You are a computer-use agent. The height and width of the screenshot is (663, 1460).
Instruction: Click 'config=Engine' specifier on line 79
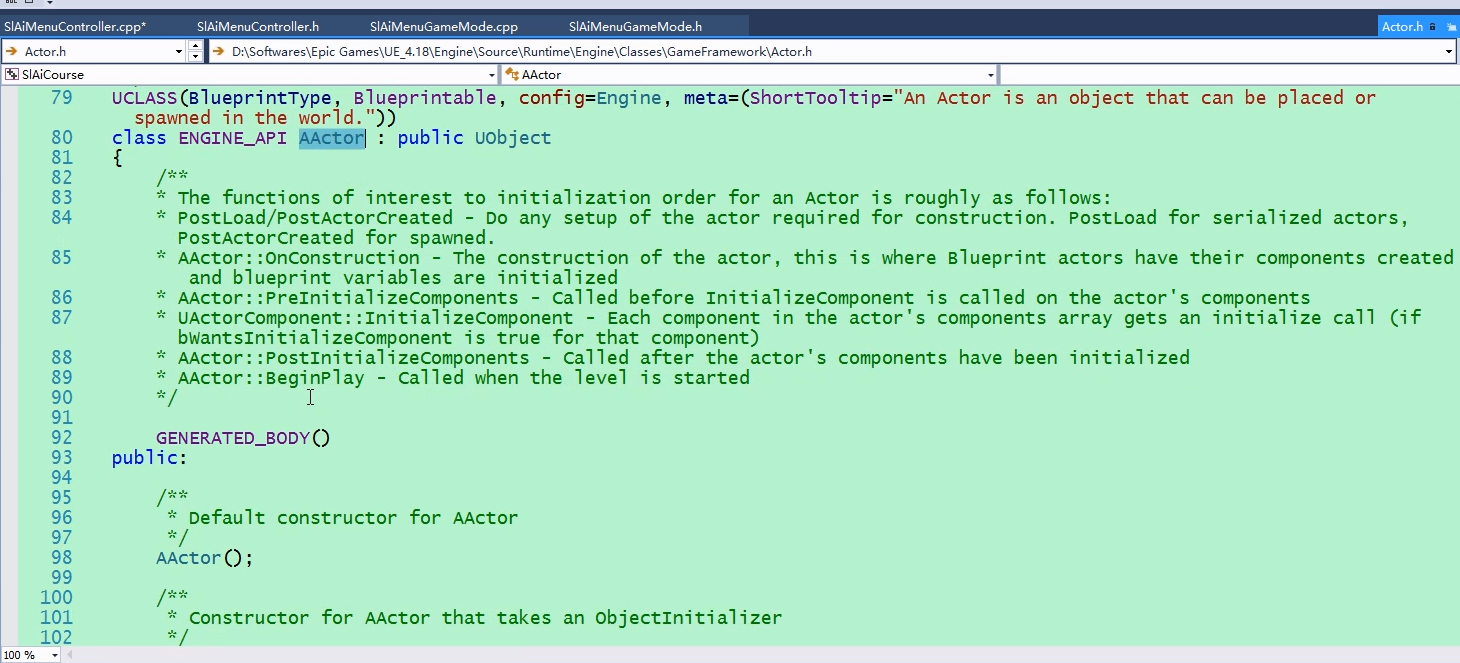[x=590, y=98]
